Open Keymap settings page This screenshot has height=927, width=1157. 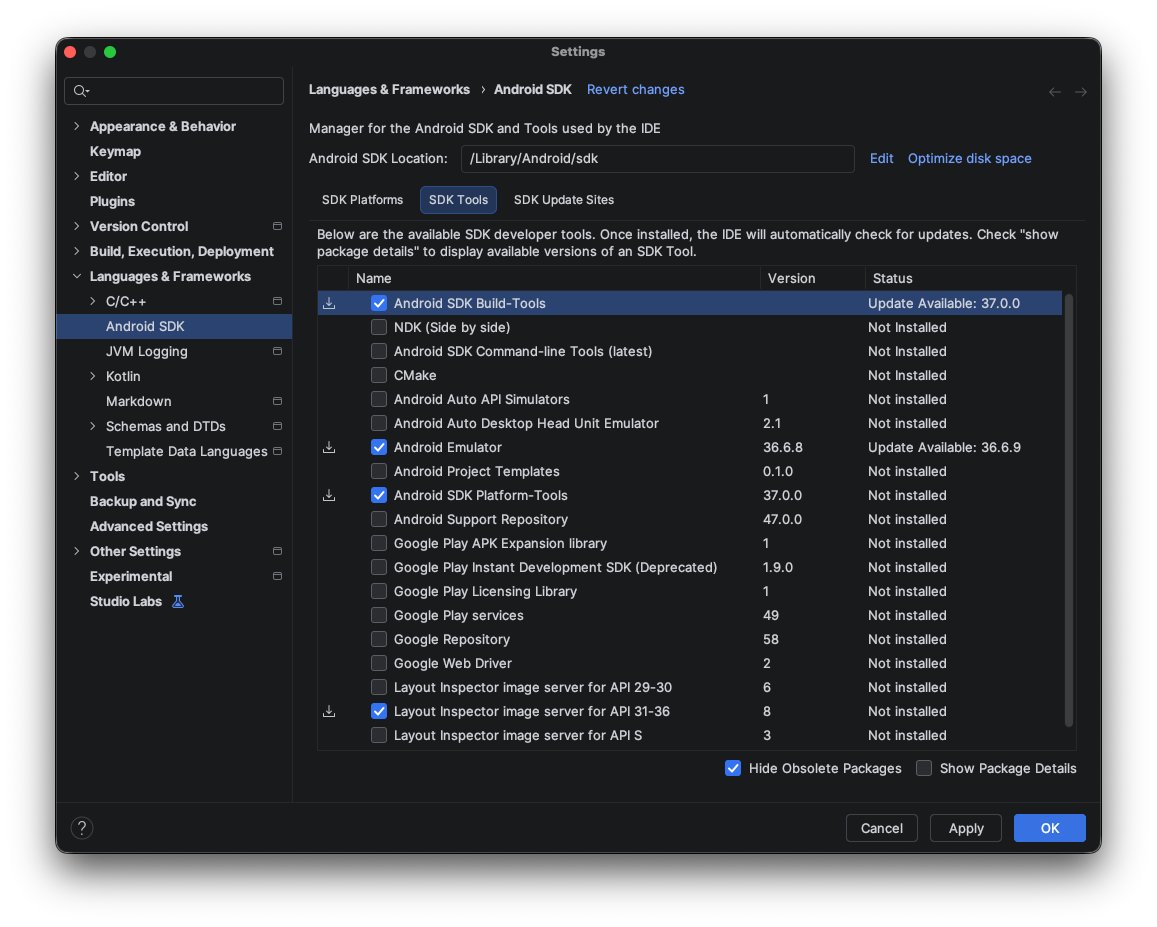[x=115, y=151]
